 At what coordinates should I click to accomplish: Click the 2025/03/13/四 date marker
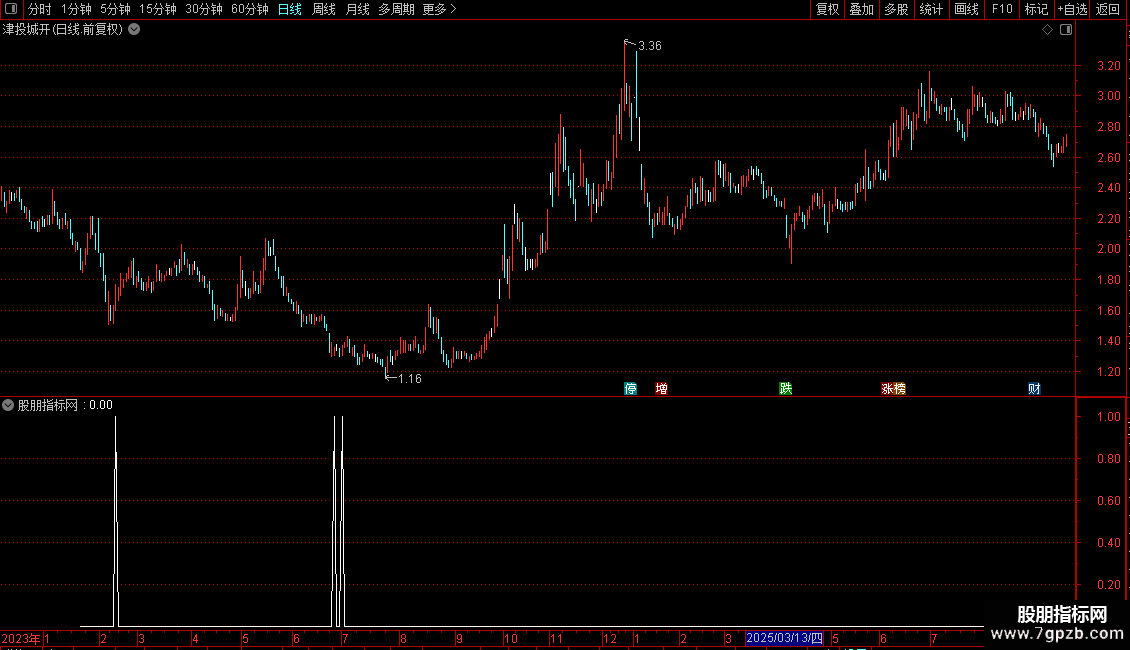pyautogui.click(x=784, y=638)
